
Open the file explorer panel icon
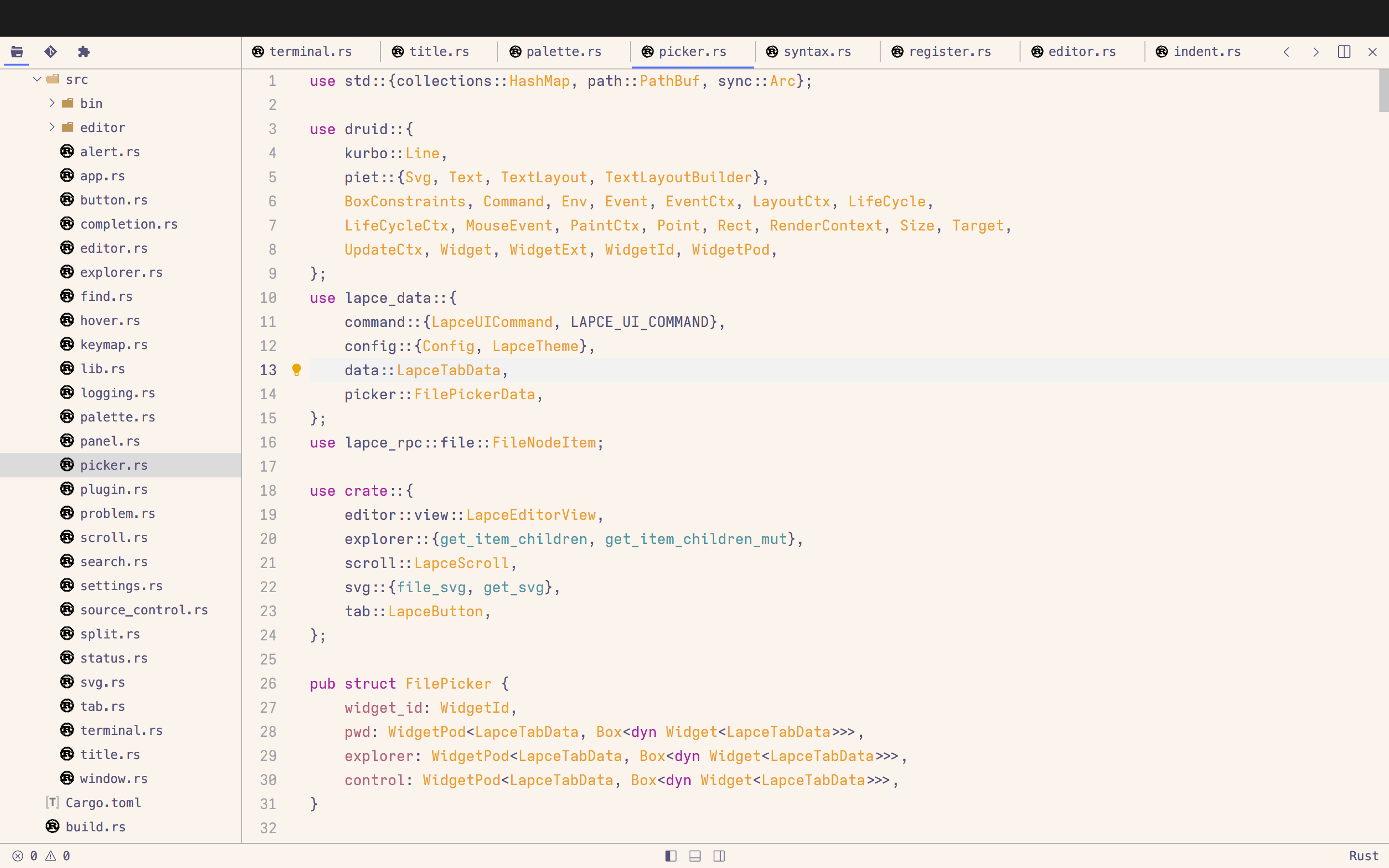click(17, 52)
